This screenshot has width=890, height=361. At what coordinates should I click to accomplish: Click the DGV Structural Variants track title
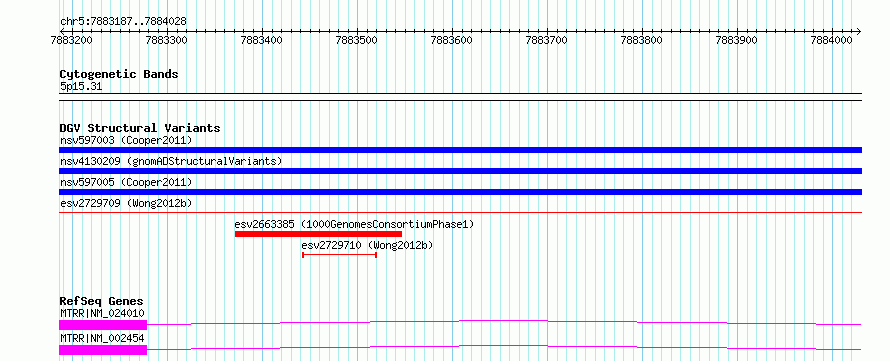(140, 128)
